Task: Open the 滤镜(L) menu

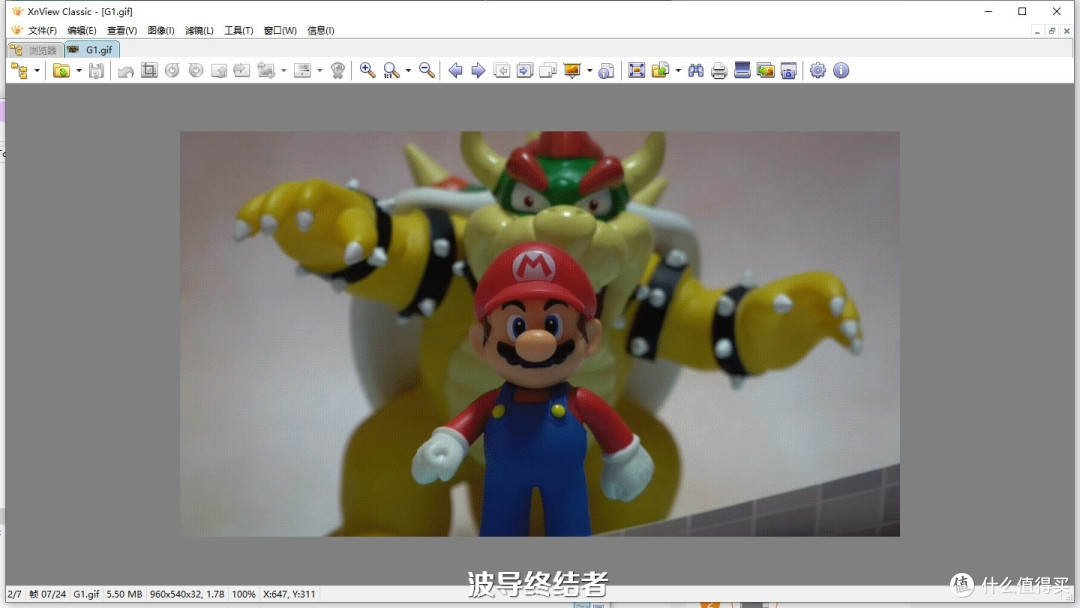Action: tap(199, 31)
